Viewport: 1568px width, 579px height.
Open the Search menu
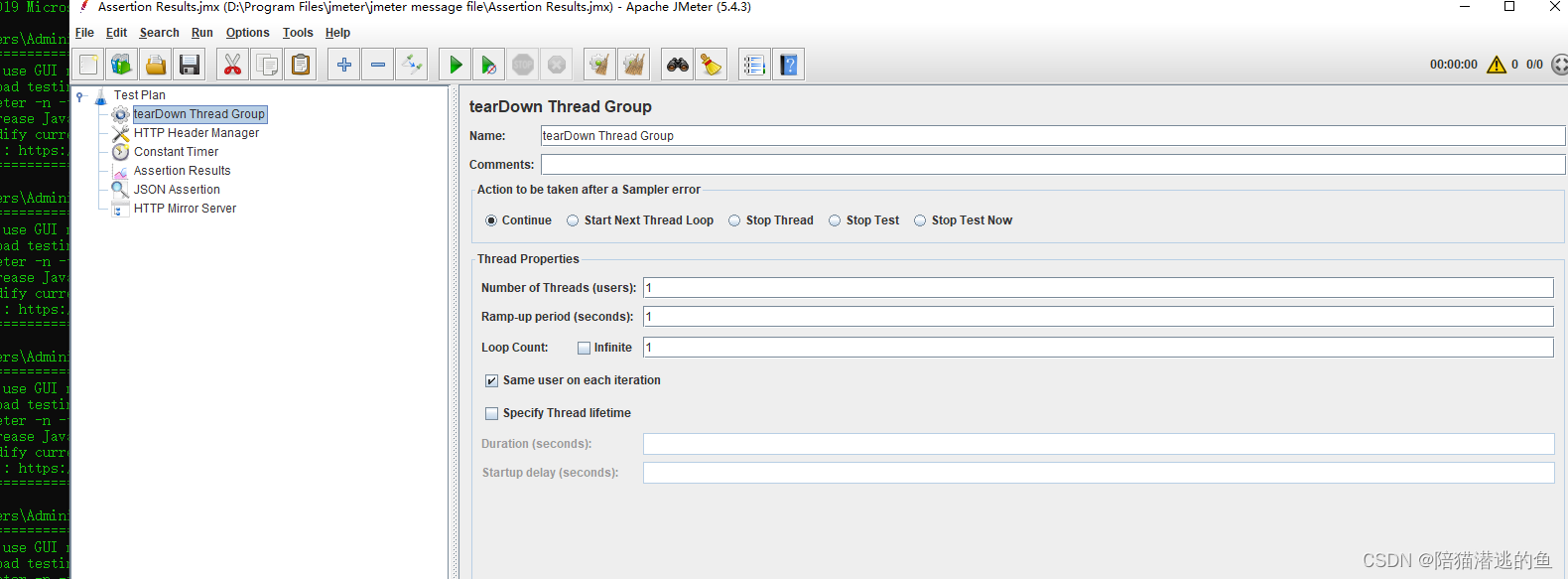(x=159, y=33)
